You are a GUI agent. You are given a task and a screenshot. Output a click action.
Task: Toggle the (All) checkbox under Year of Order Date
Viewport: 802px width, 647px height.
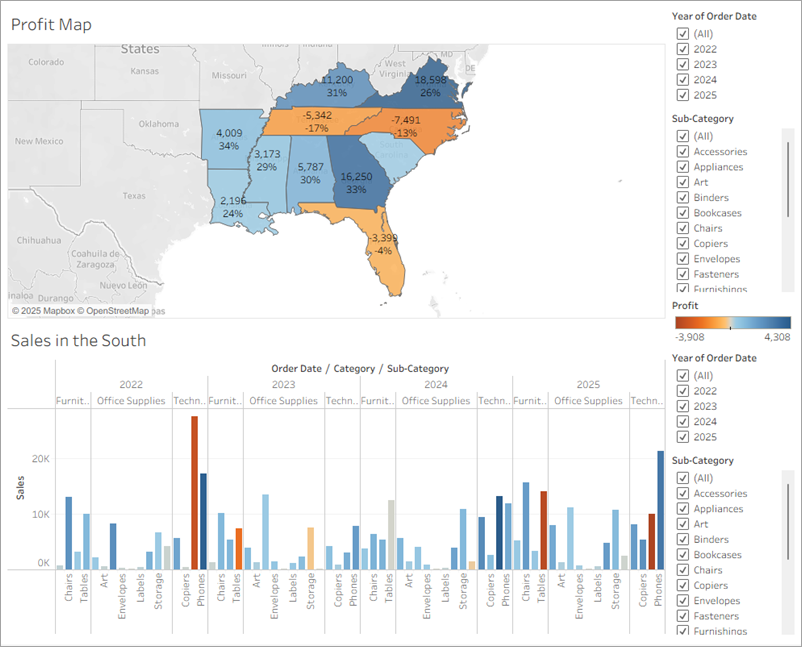[683, 33]
